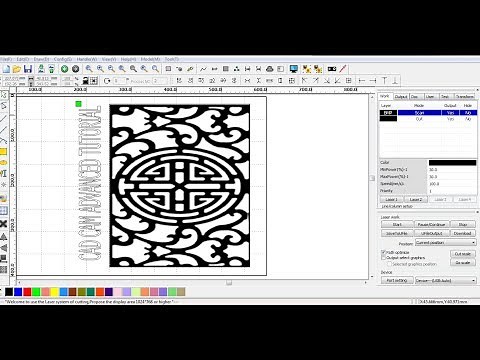
Task: Toggle Hide value of the Scan layer
Action: (x=468, y=113)
